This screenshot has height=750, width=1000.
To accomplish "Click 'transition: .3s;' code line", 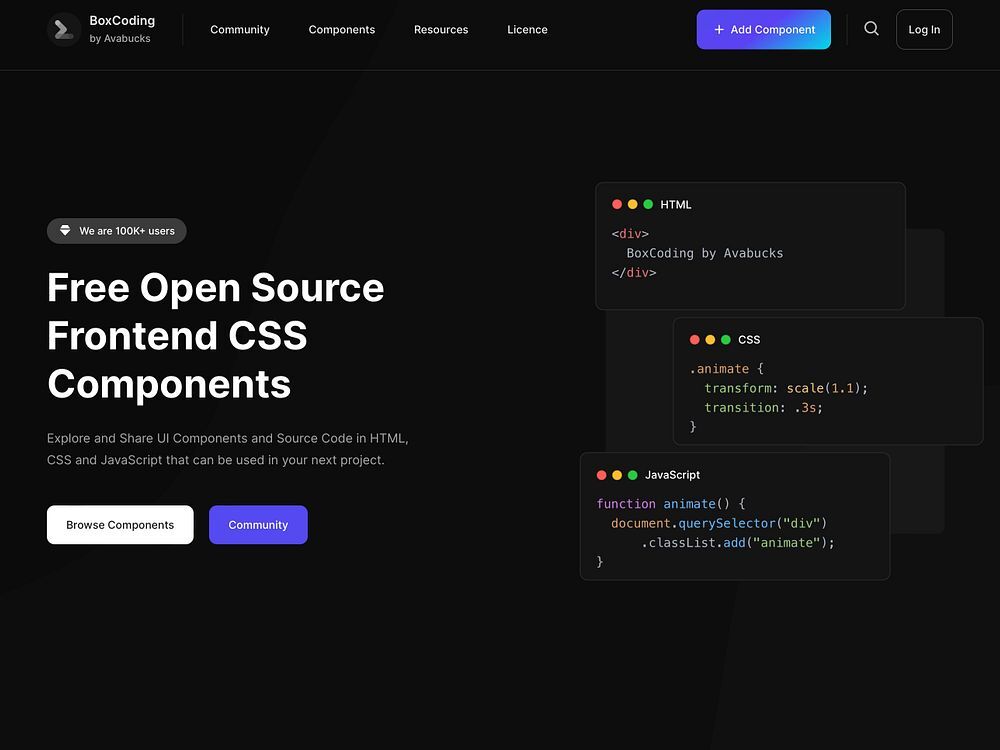I will pyautogui.click(x=763, y=408).
